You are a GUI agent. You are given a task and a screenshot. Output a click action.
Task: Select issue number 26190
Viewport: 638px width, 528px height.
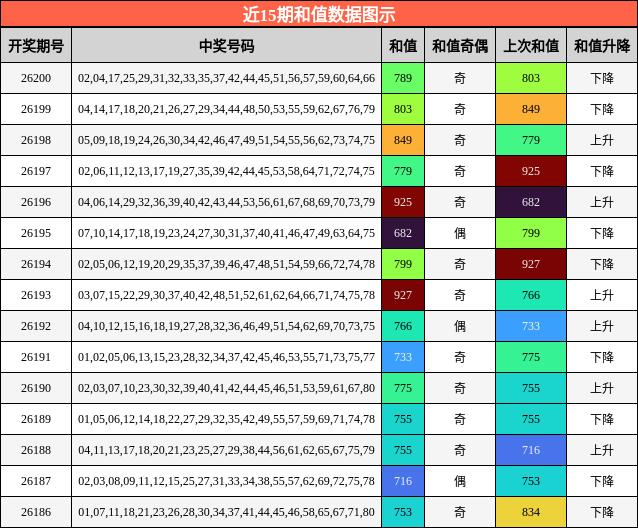(36, 388)
